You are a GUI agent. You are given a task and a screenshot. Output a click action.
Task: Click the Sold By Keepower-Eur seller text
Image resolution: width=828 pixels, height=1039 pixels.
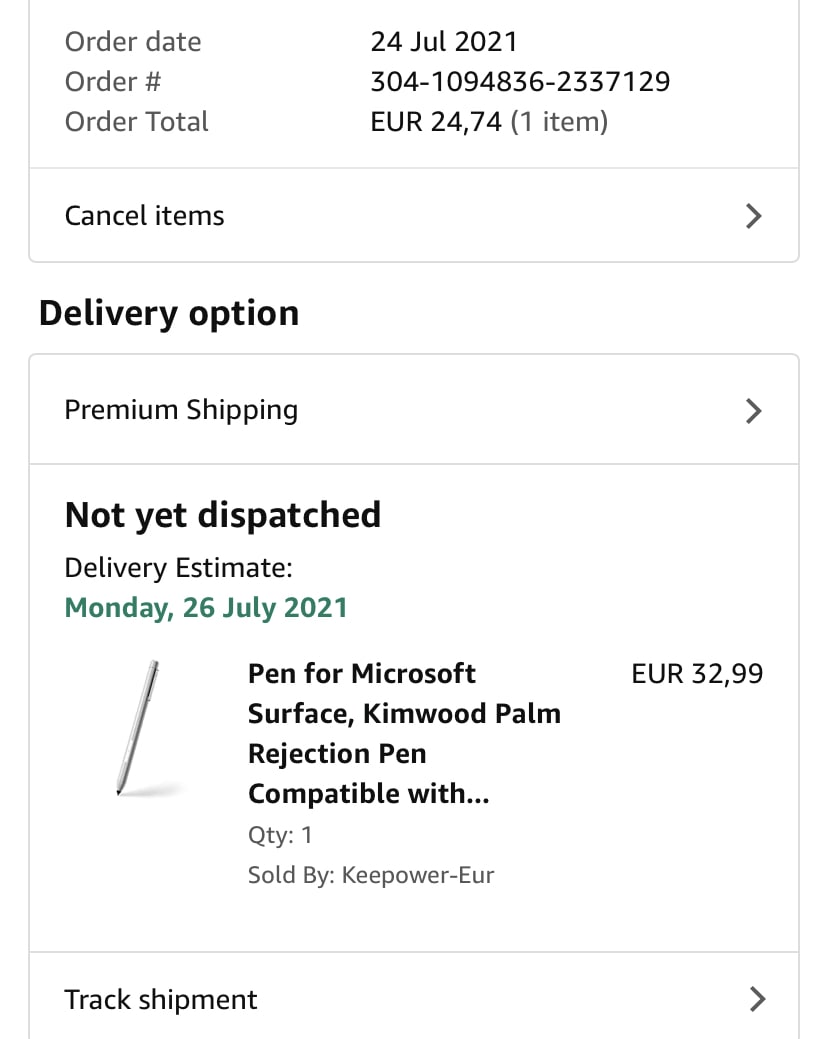pyautogui.click(x=371, y=875)
